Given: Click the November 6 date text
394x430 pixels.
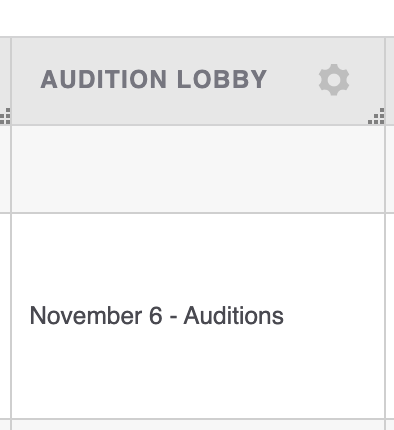Looking at the screenshot, I should click(x=96, y=316).
